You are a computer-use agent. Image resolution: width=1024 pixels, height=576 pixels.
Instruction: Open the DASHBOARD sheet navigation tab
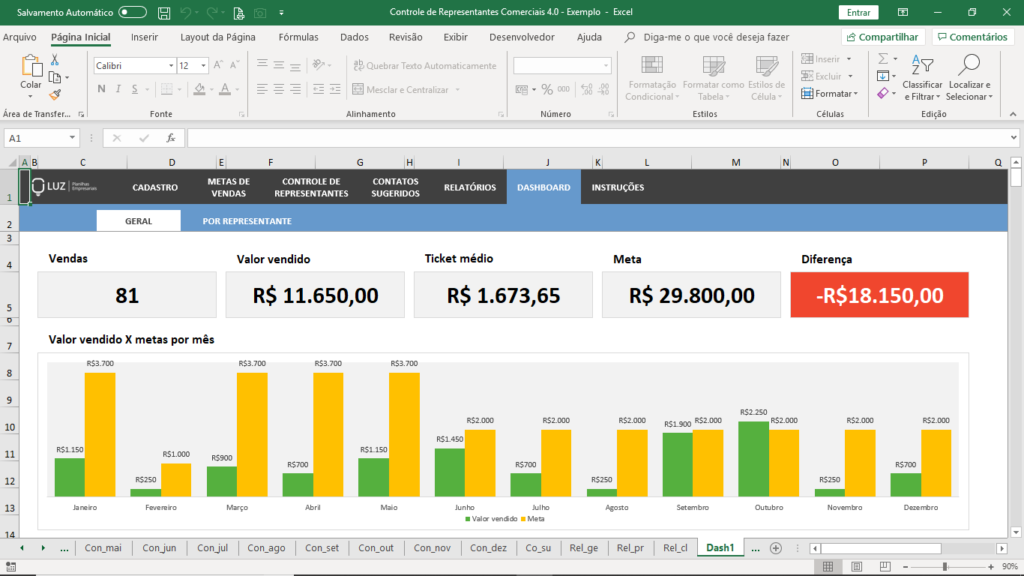(543, 186)
